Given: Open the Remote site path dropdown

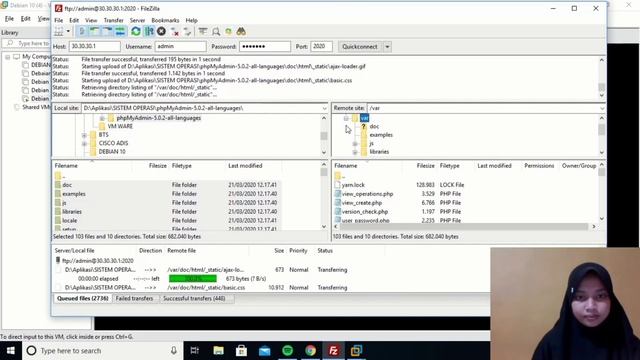Looking at the screenshot, I should point(602,108).
